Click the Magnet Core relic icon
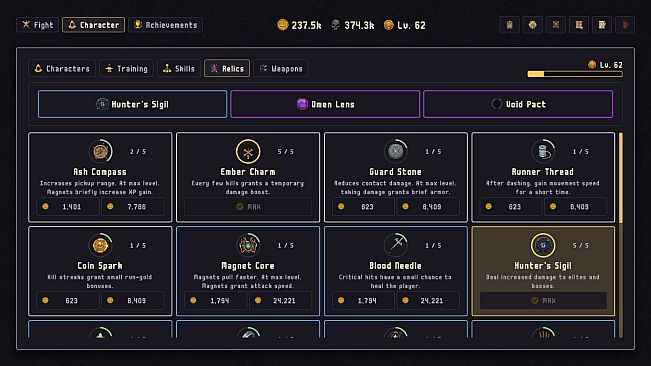 point(248,245)
